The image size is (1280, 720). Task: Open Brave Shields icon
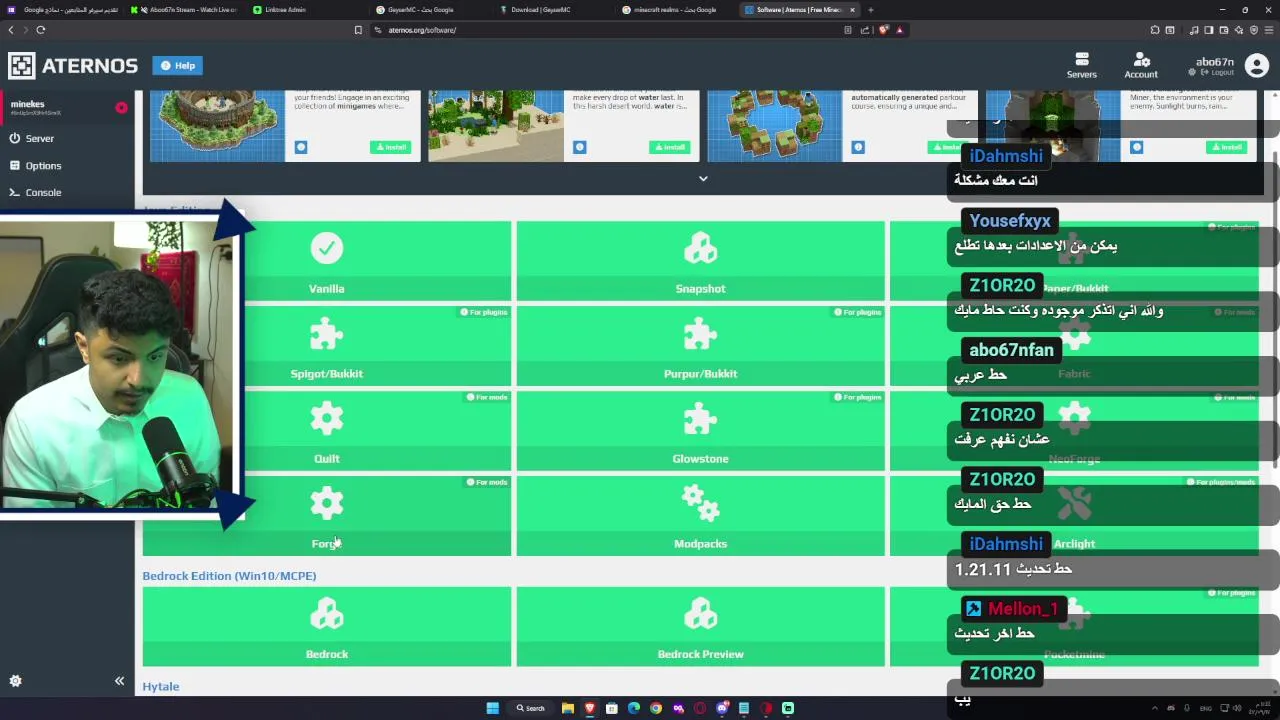[x=883, y=30]
